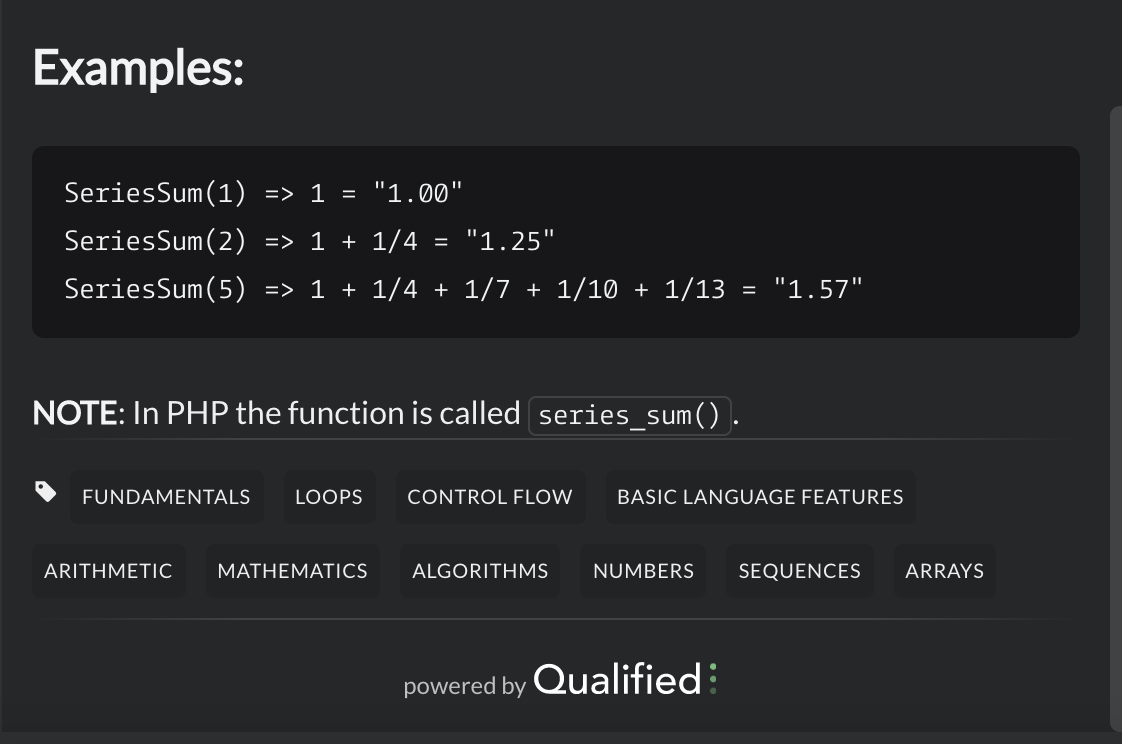Click the series_sum() inline code snippet
Screen dimensions: 1122x744
(x=630, y=414)
